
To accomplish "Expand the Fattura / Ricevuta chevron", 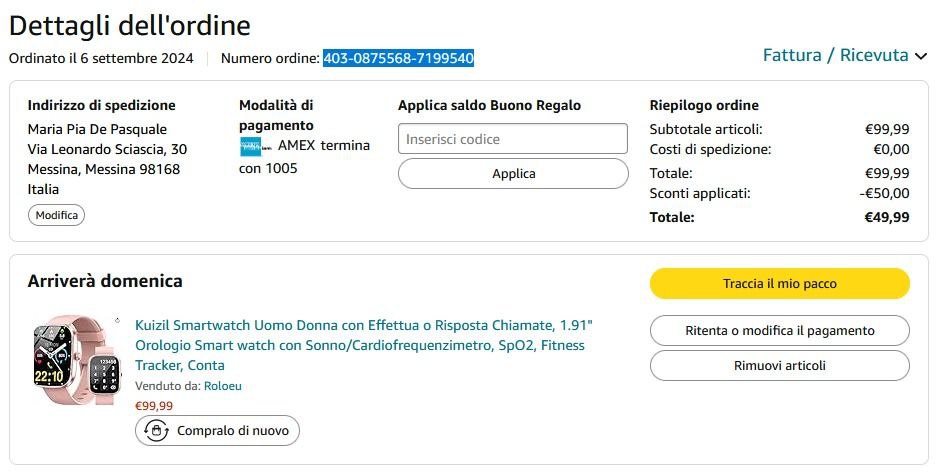I will [921, 57].
